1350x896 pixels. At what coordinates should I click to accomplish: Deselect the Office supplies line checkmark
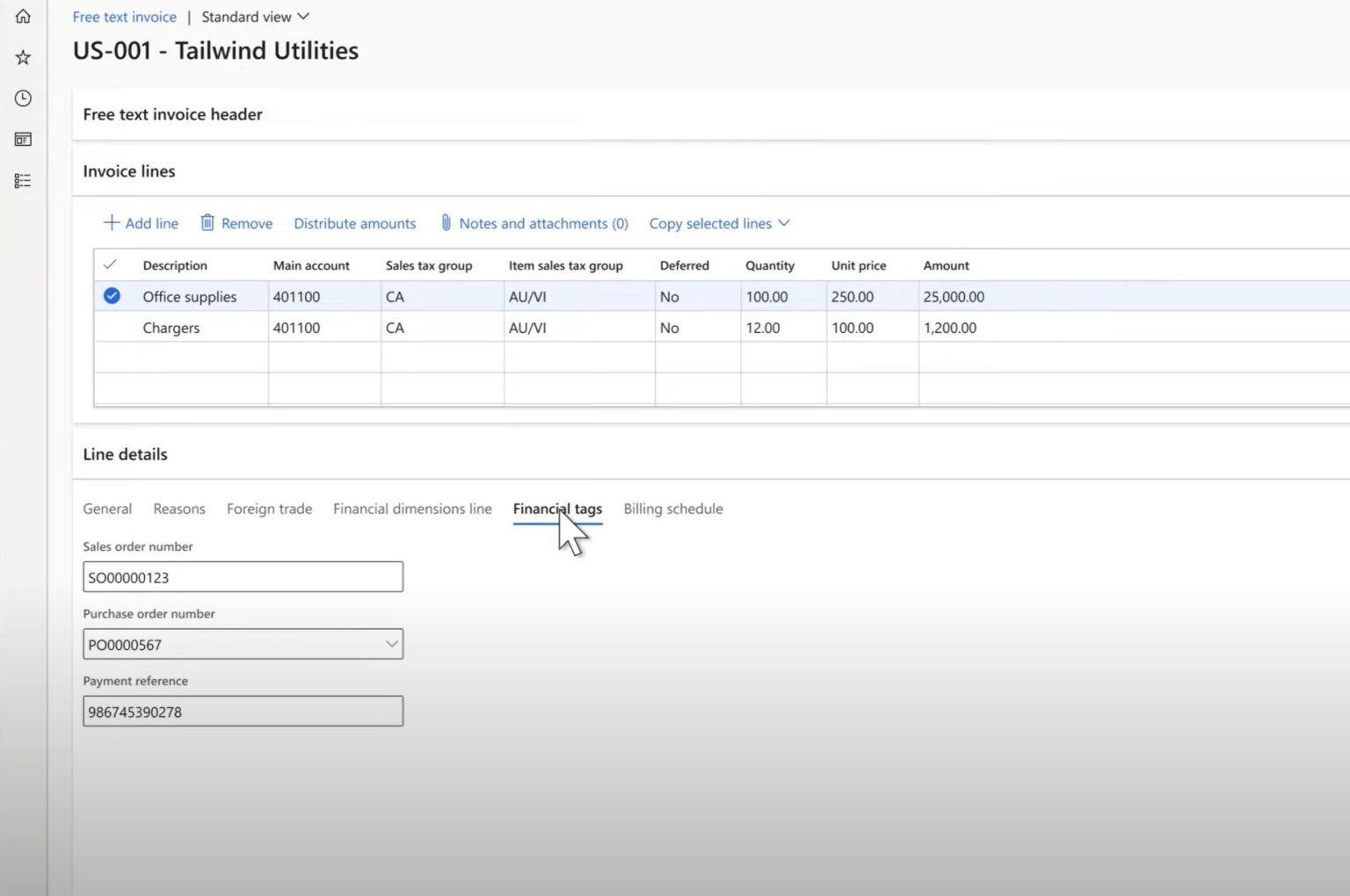pos(112,296)
